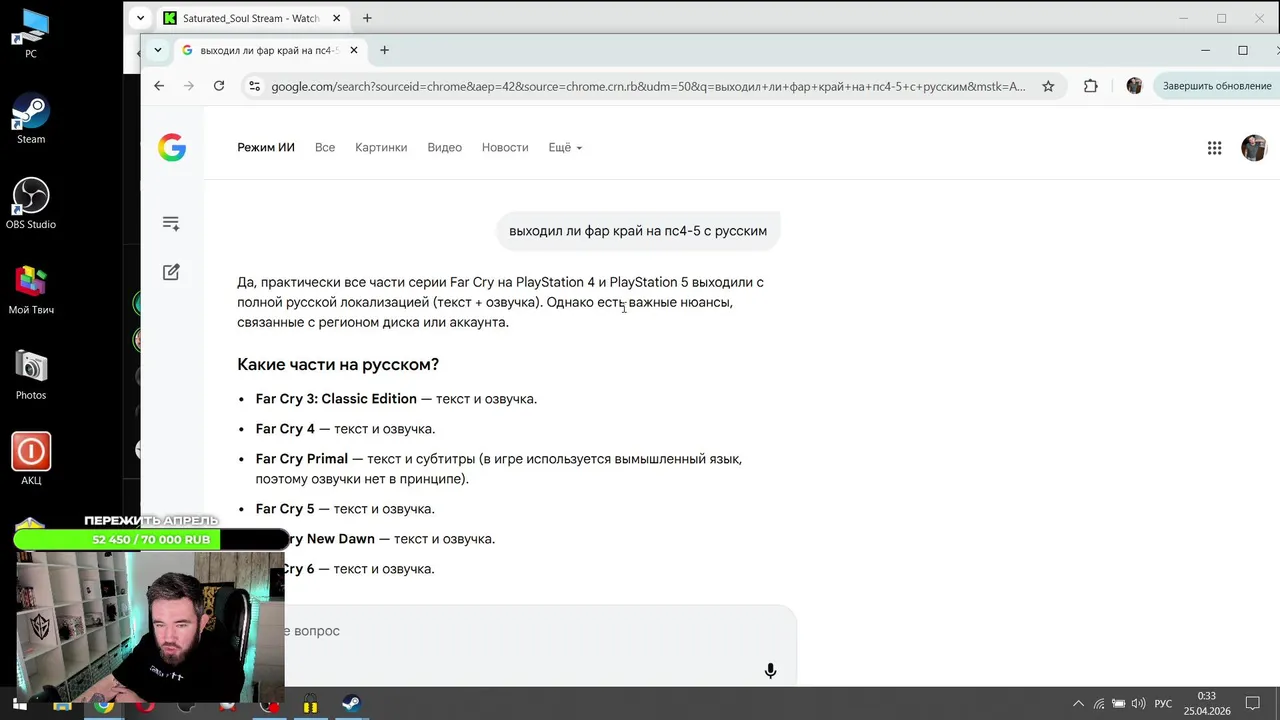Open the PC desktop shortcut

point(31,32)
